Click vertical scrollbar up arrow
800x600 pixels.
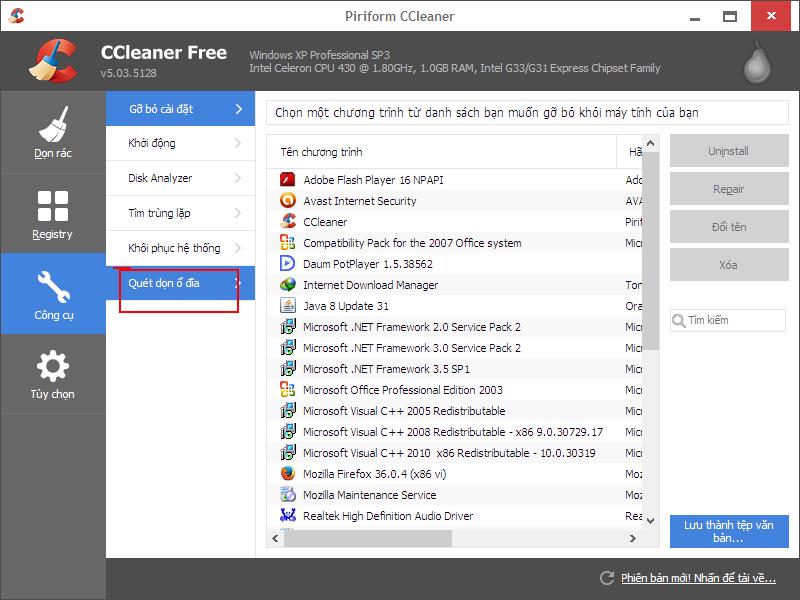tap(651, 144)
